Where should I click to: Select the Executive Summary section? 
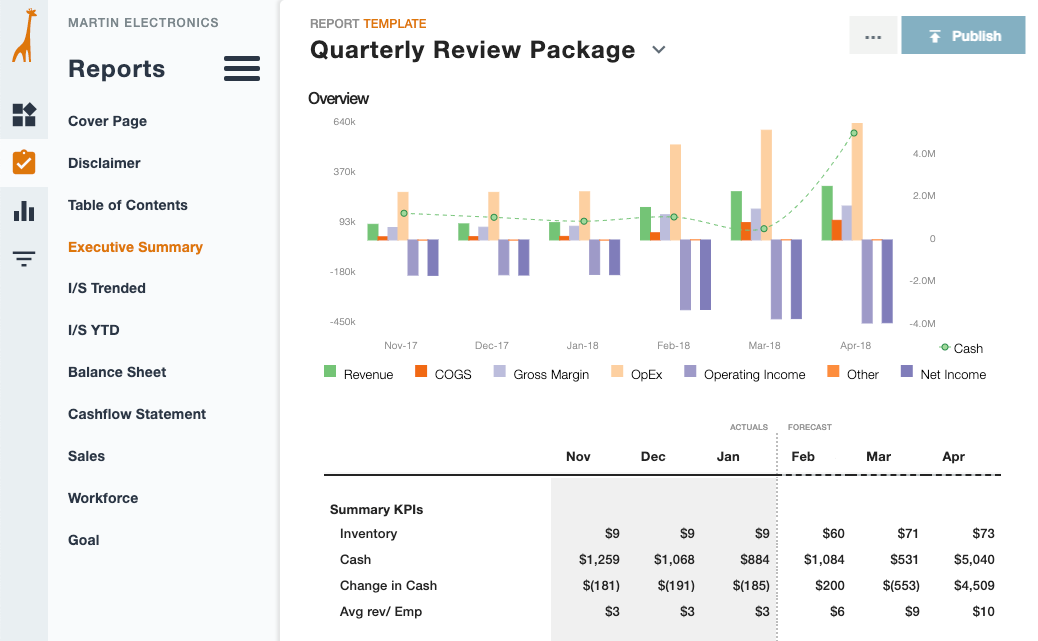pos(135,246)
